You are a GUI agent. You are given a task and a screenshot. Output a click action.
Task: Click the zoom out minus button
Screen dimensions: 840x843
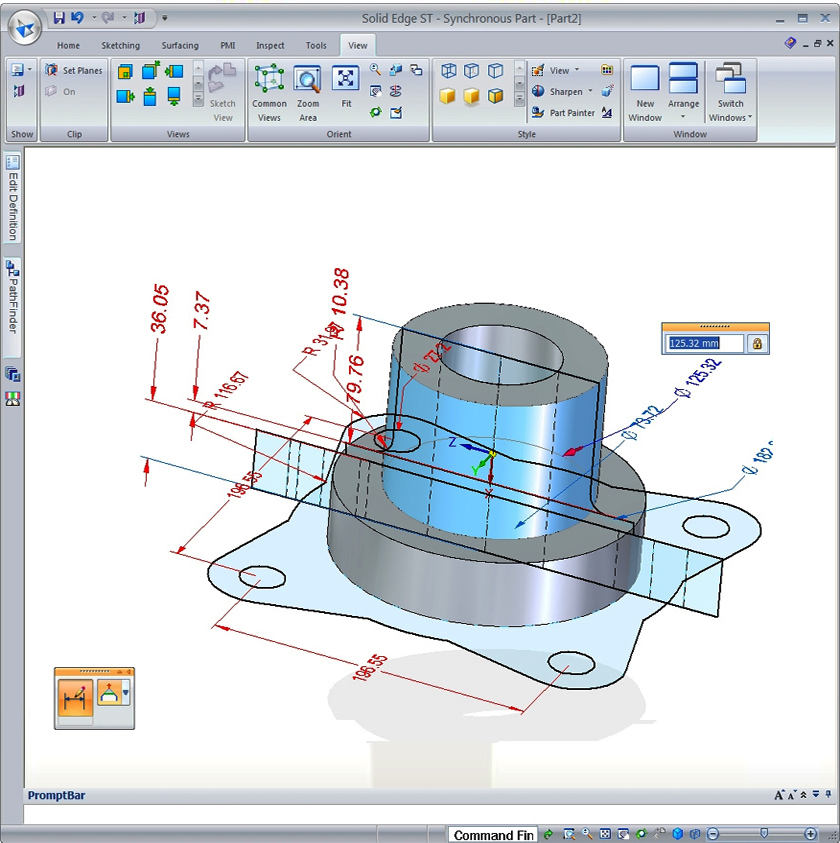point(713,834)
